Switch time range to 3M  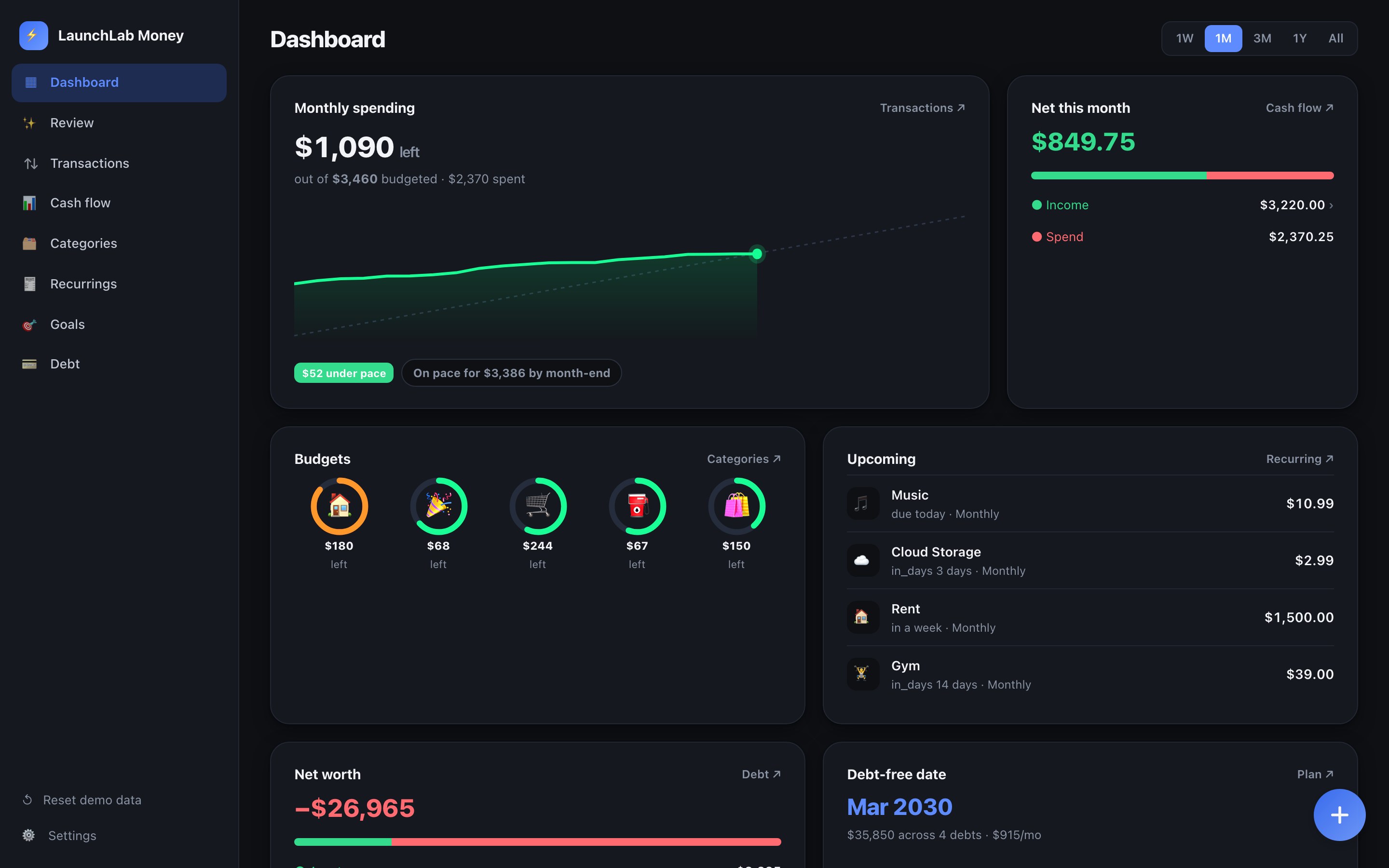[x=1262, y=39]
